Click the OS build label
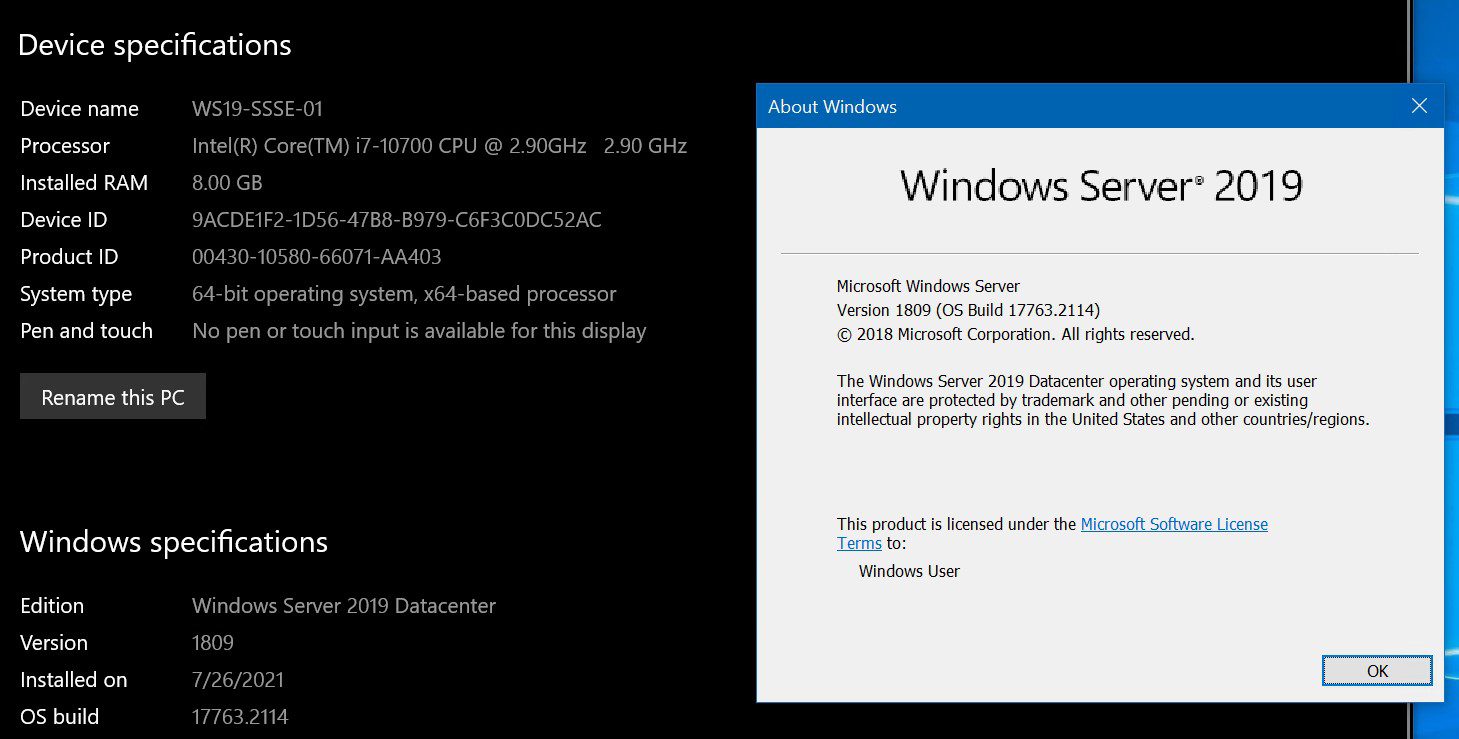The height and width of the screenshot is (739, 1459). click(60, 717)
